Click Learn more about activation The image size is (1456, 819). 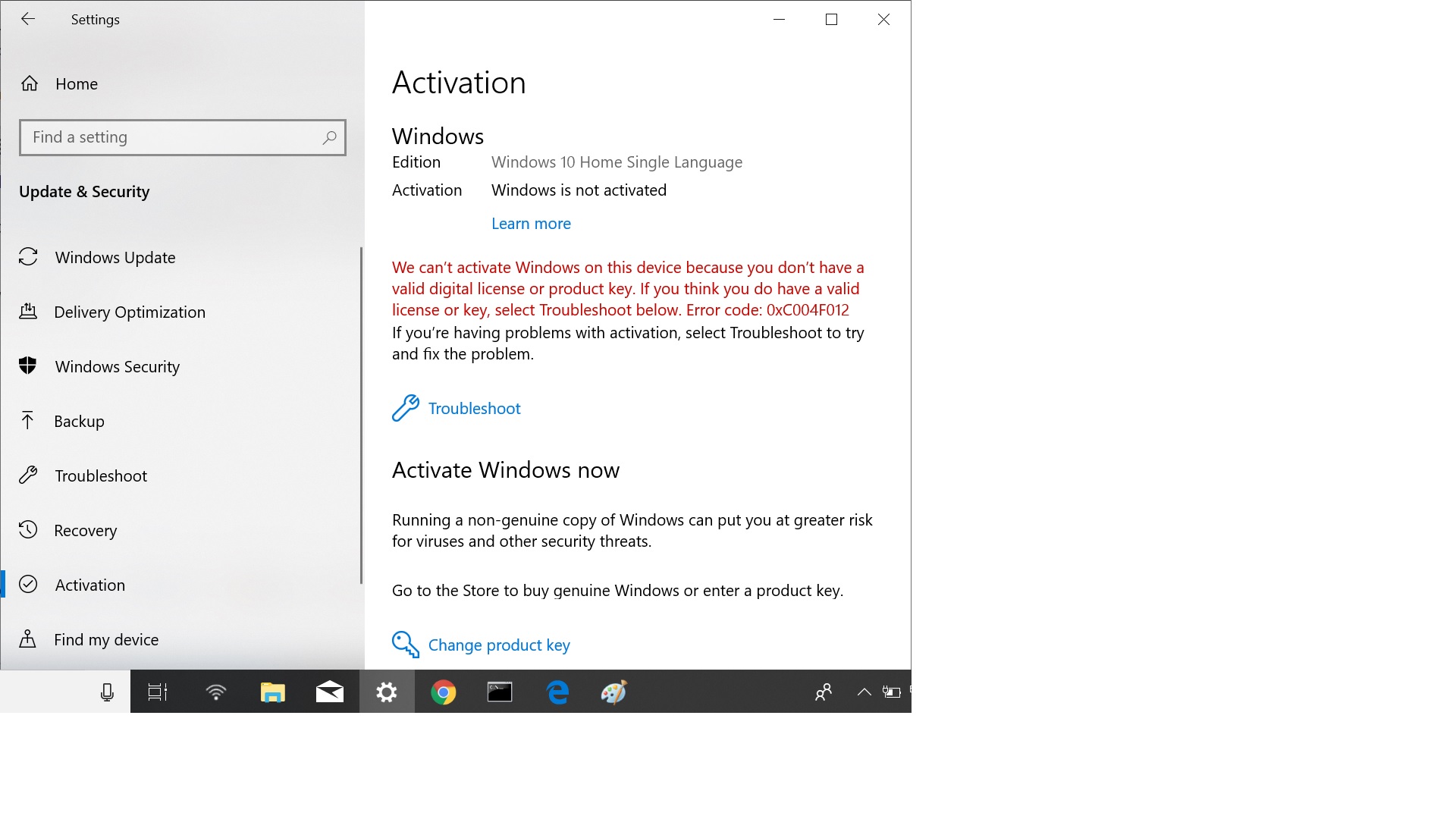coord(531,222)
